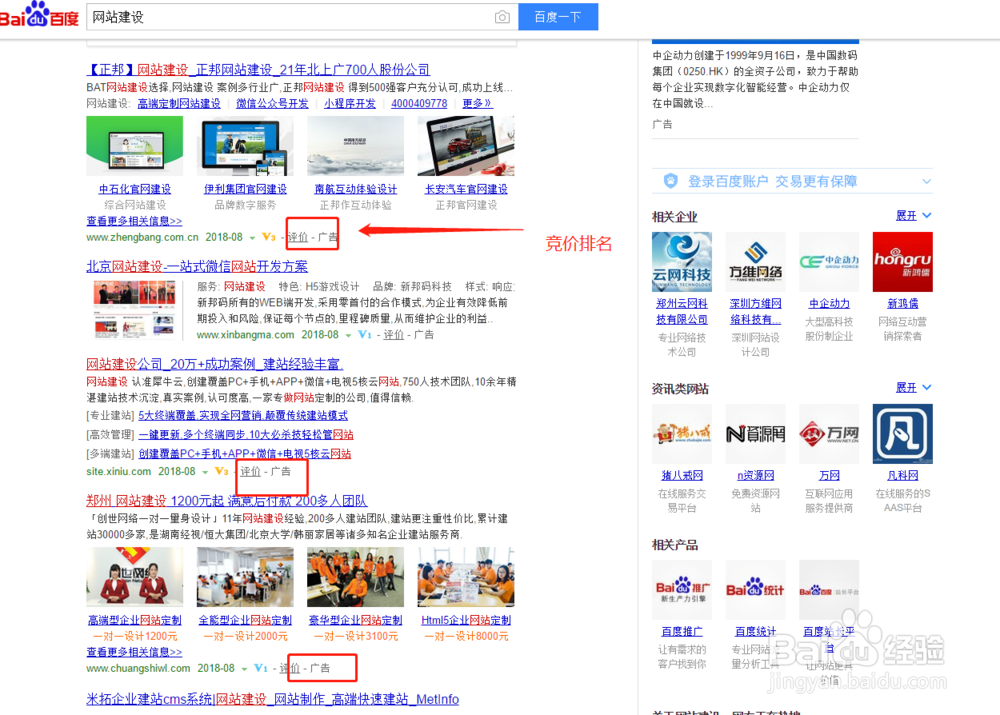This screenshot has height=715, width=1000.
Task: Open camera image search icon
Action: pyautogui.click(x=502, y=17)
